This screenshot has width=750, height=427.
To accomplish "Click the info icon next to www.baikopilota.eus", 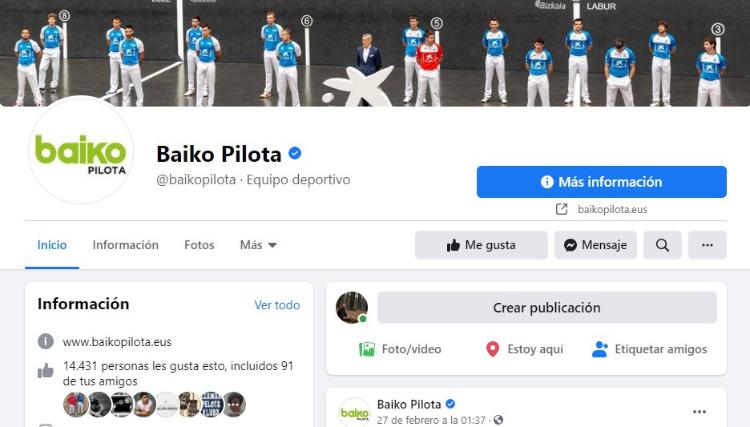I will (45, 341).
